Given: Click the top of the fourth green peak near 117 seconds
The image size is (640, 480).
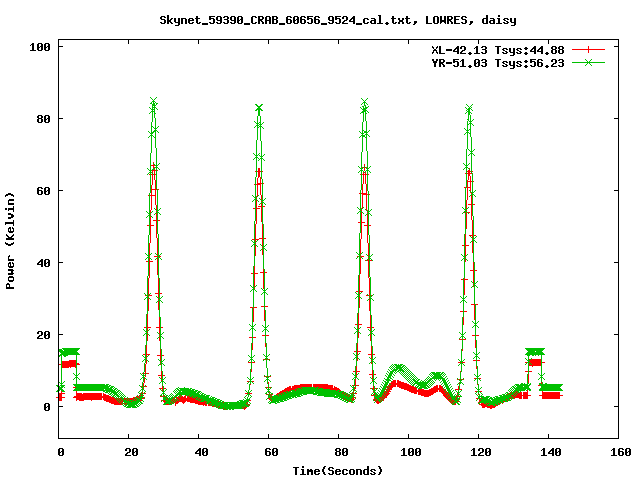Looking at the screenshot, I should tap(469, 108).
